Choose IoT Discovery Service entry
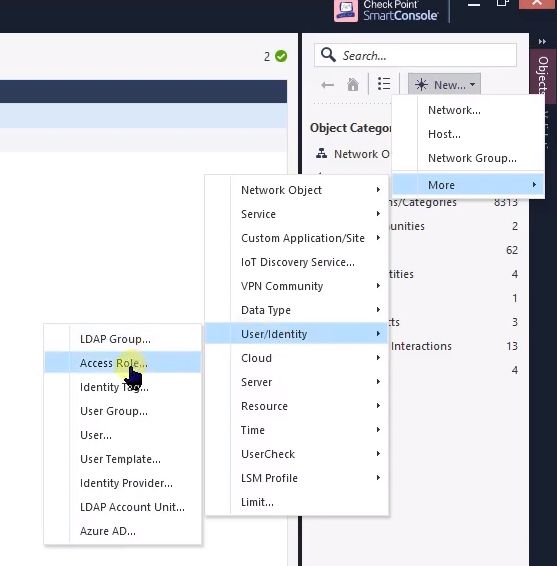 coord(297,262)
